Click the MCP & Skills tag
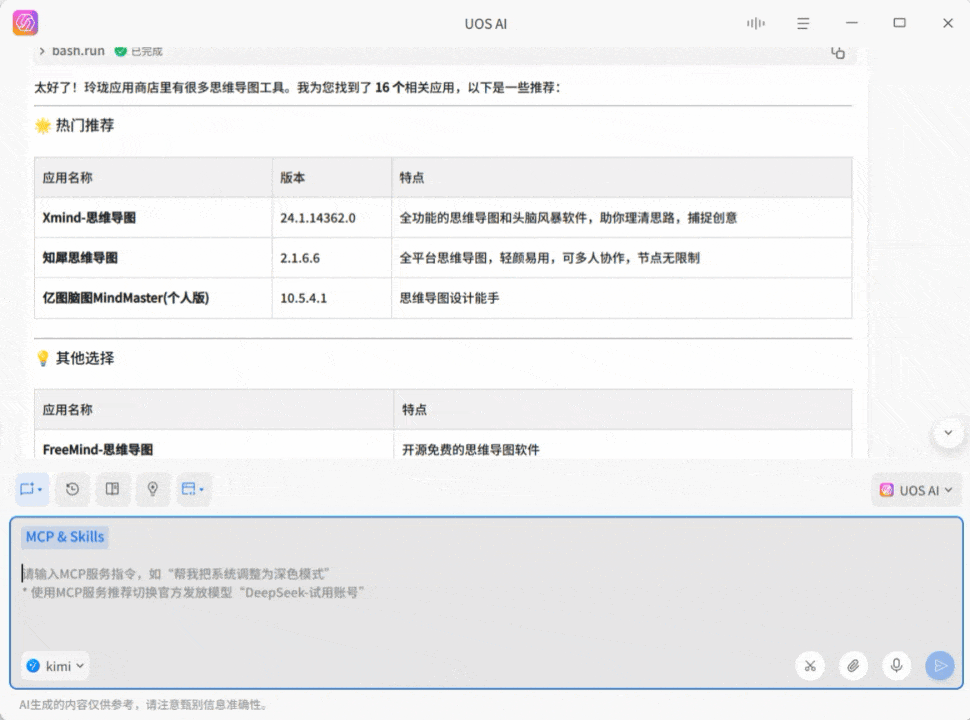The height and width of the screenshot is (720, 970). tap(65, 537)
